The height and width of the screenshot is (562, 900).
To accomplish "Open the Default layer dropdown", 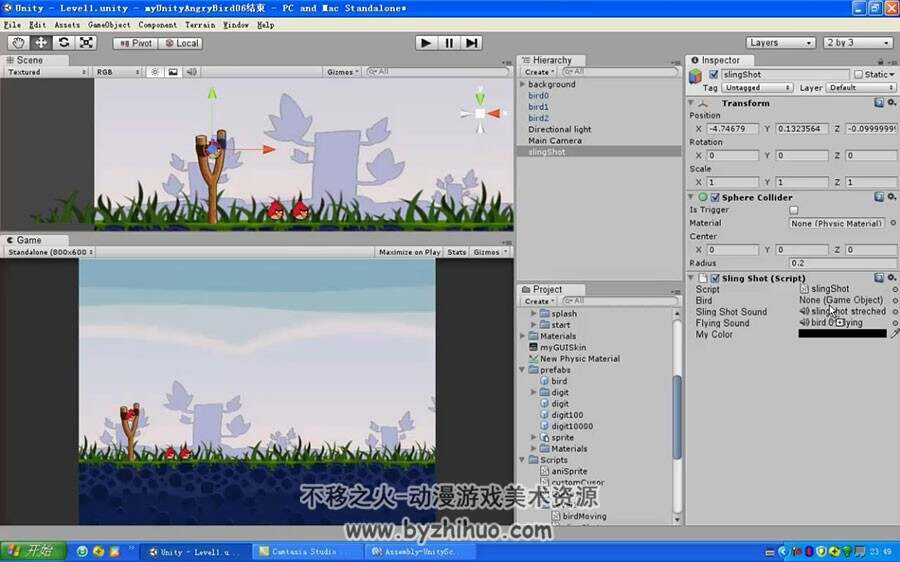I will (x=860, y=88).
